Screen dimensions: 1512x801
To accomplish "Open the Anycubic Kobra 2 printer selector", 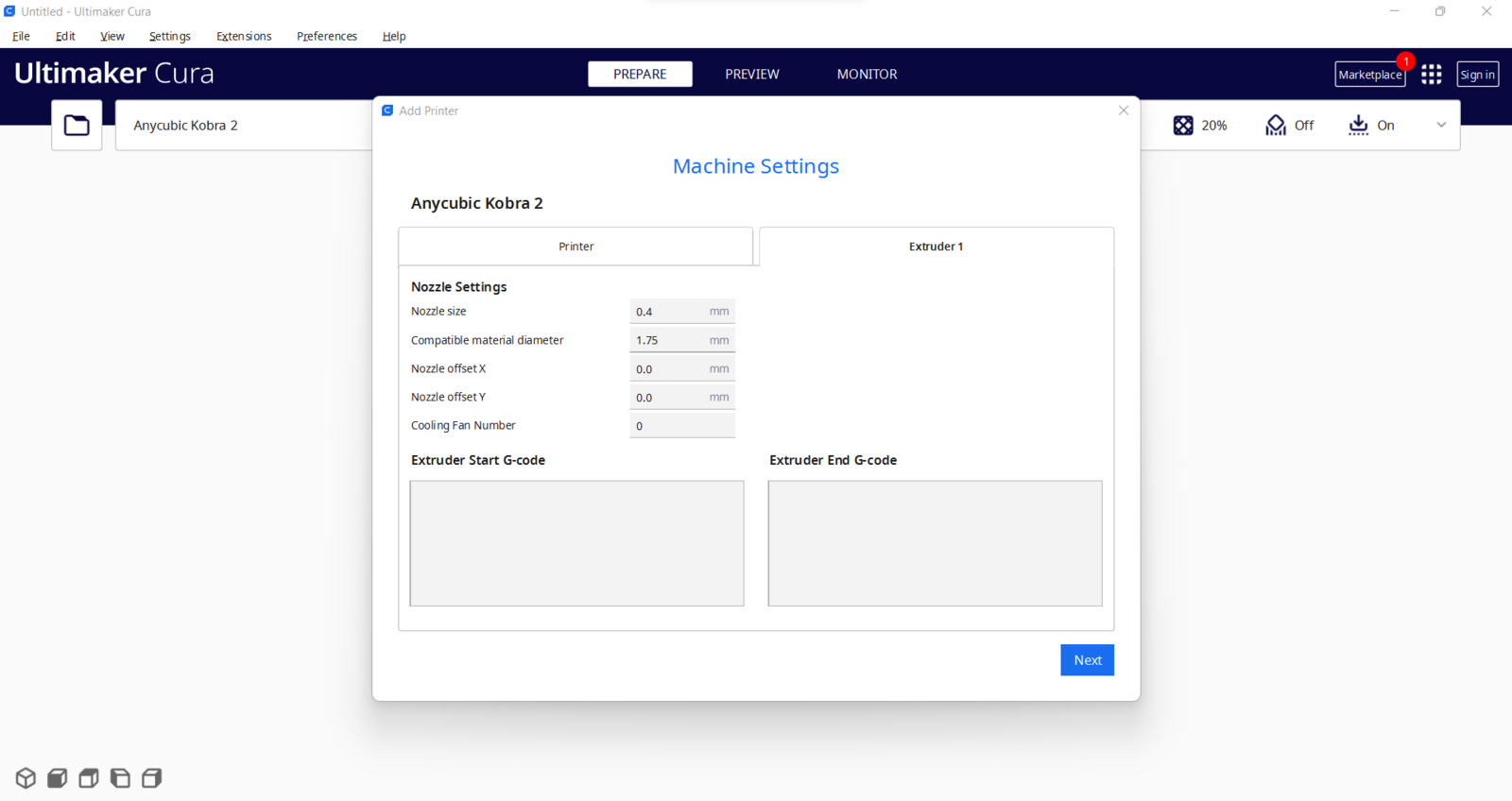I will [x=244, y=125].
